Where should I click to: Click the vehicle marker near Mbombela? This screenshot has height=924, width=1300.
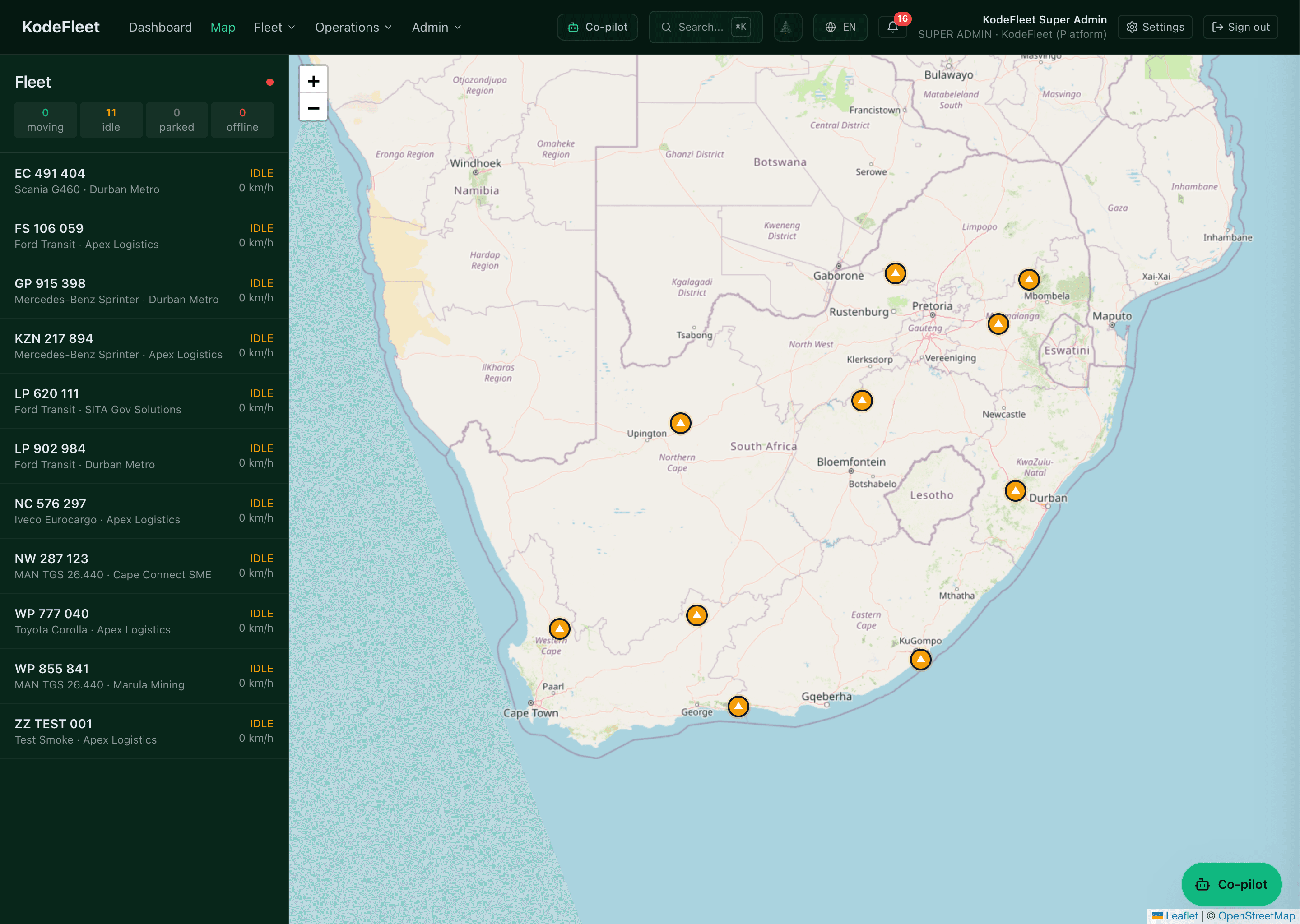(x=1029, y=279)
